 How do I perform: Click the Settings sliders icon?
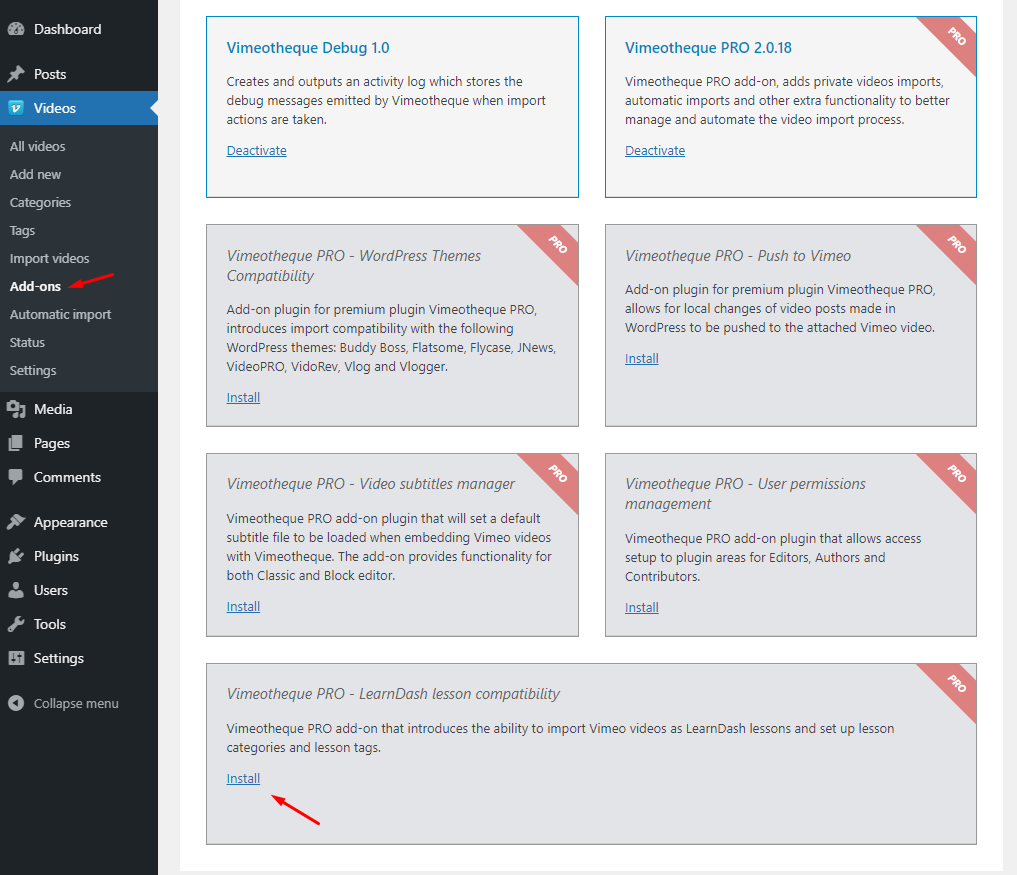point(16,658)
